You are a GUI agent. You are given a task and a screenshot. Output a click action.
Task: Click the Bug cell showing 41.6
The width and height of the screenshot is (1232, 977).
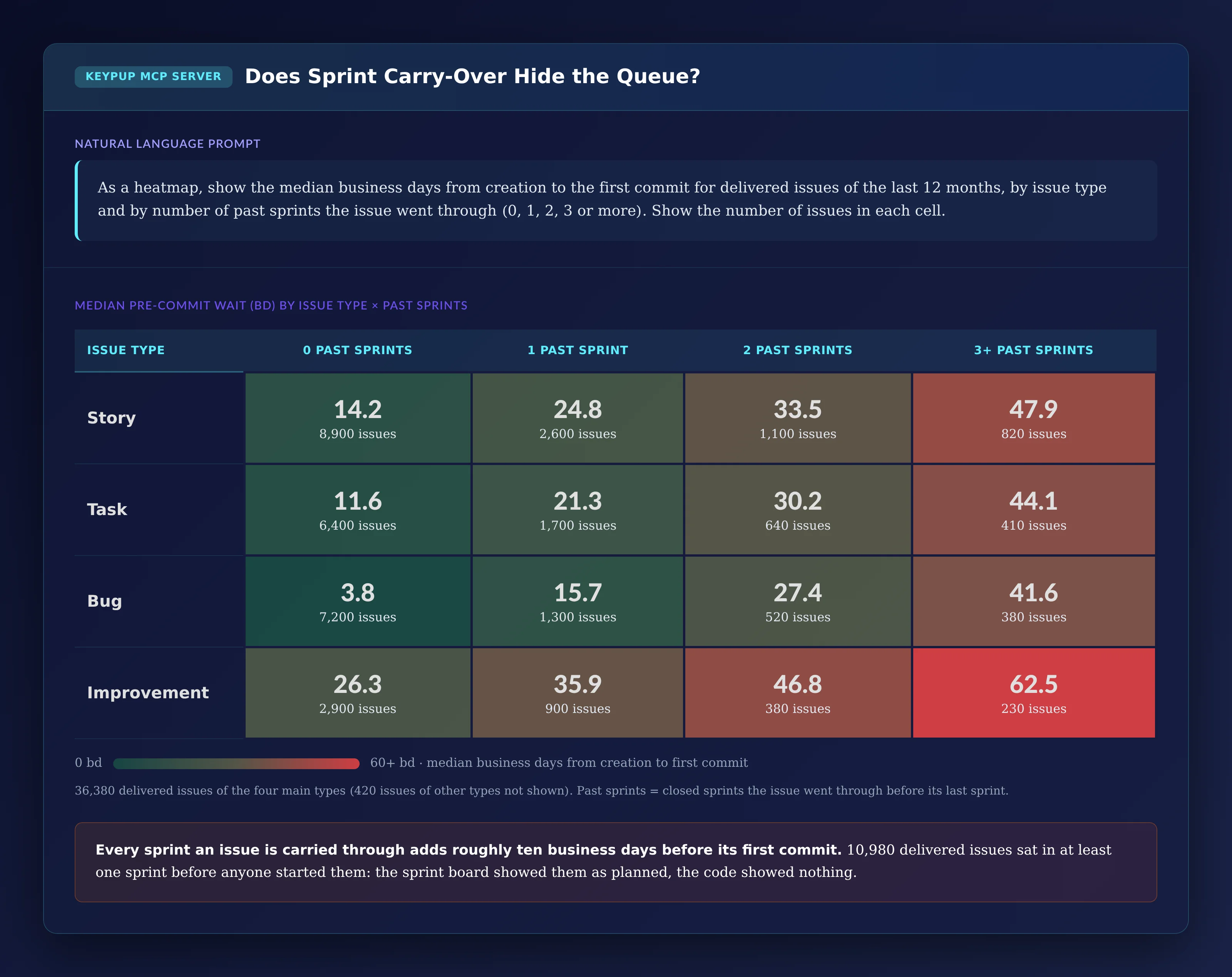(x=1034, y=601)
